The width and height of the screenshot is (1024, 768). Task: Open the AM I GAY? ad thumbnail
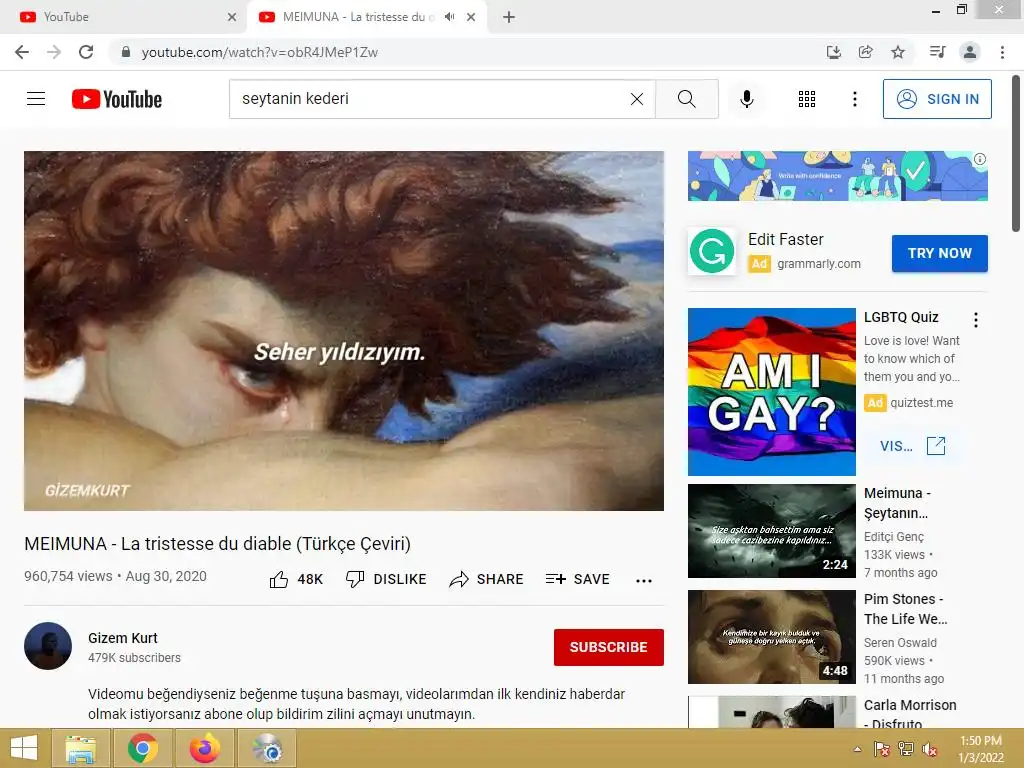pos(772,392)
